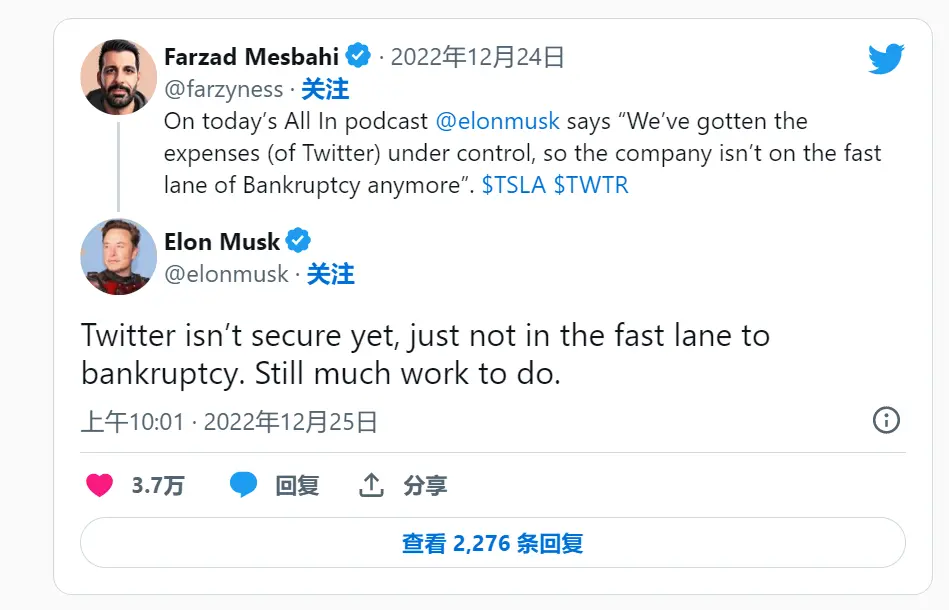This screenshot has height=610, width=949.
Task: Click the @elonmusk handle under Elon Musk
Action: click(x=226, y=274)
